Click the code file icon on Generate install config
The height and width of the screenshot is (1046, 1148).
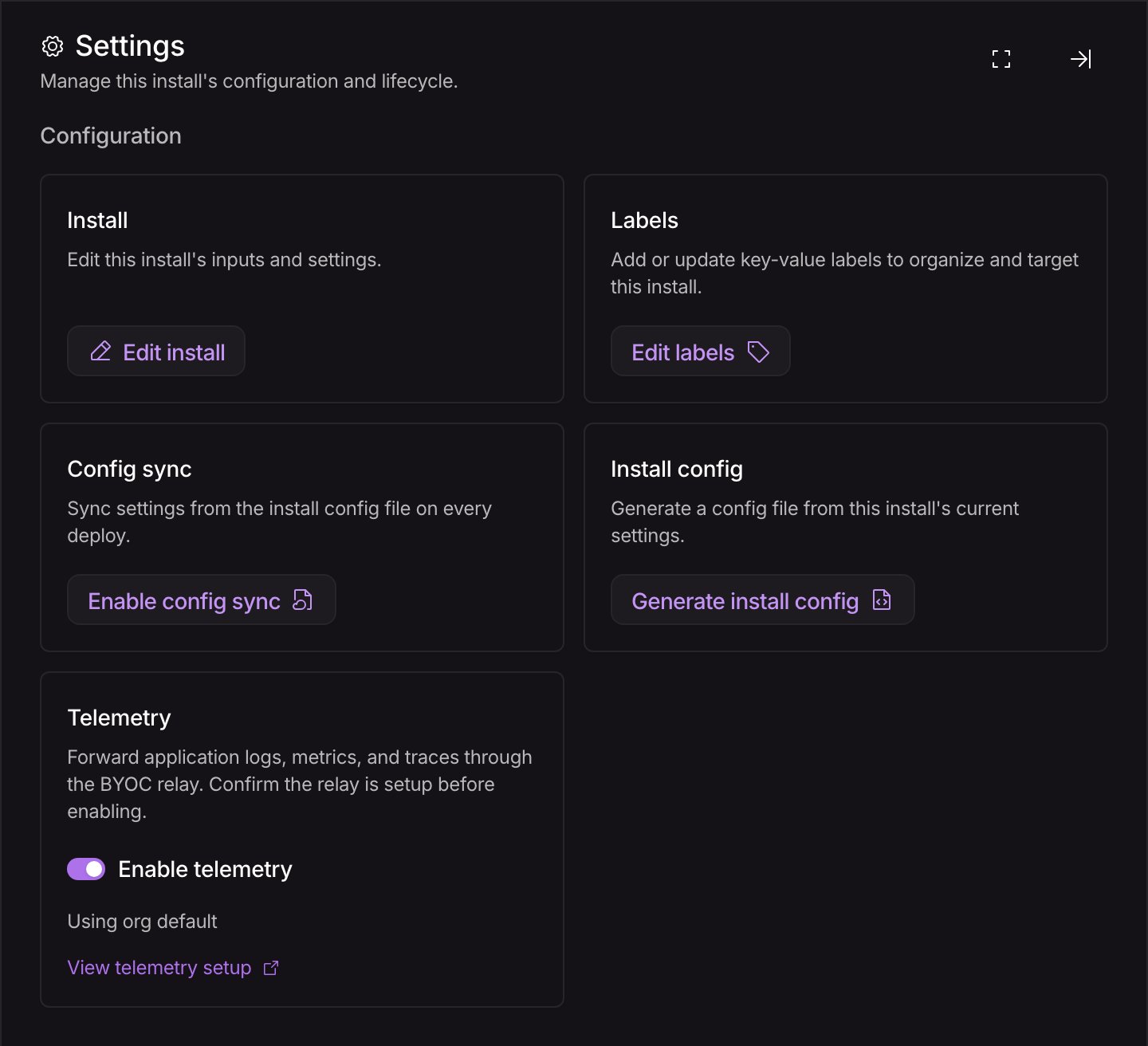882,600
